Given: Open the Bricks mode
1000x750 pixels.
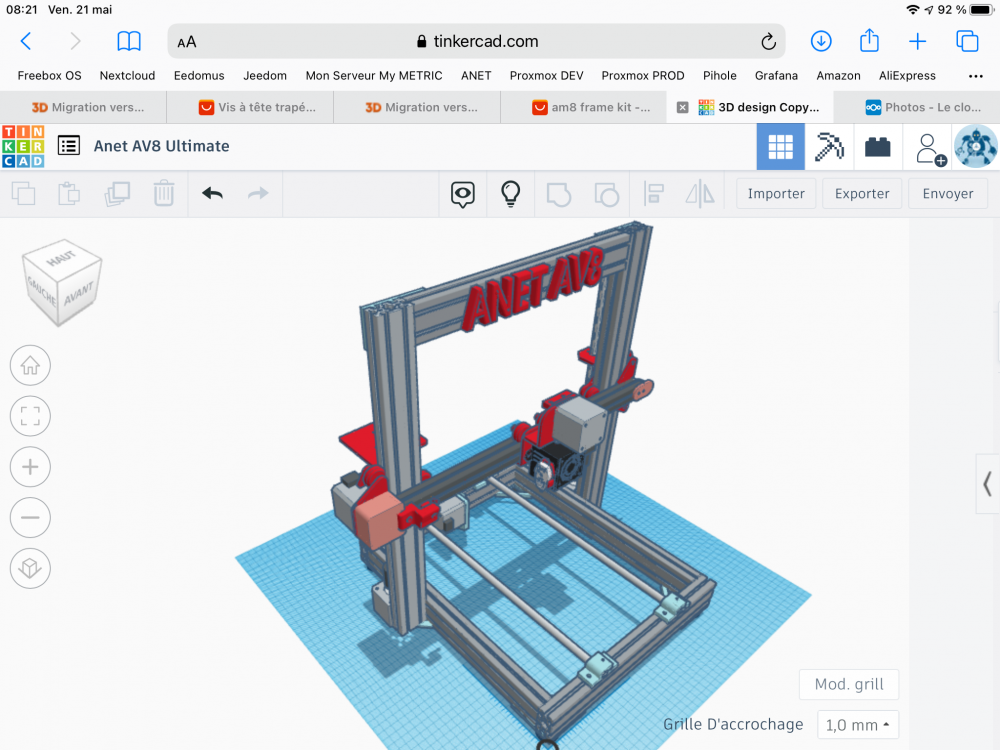Looking at the screenshot, I should tap(878, 147).
